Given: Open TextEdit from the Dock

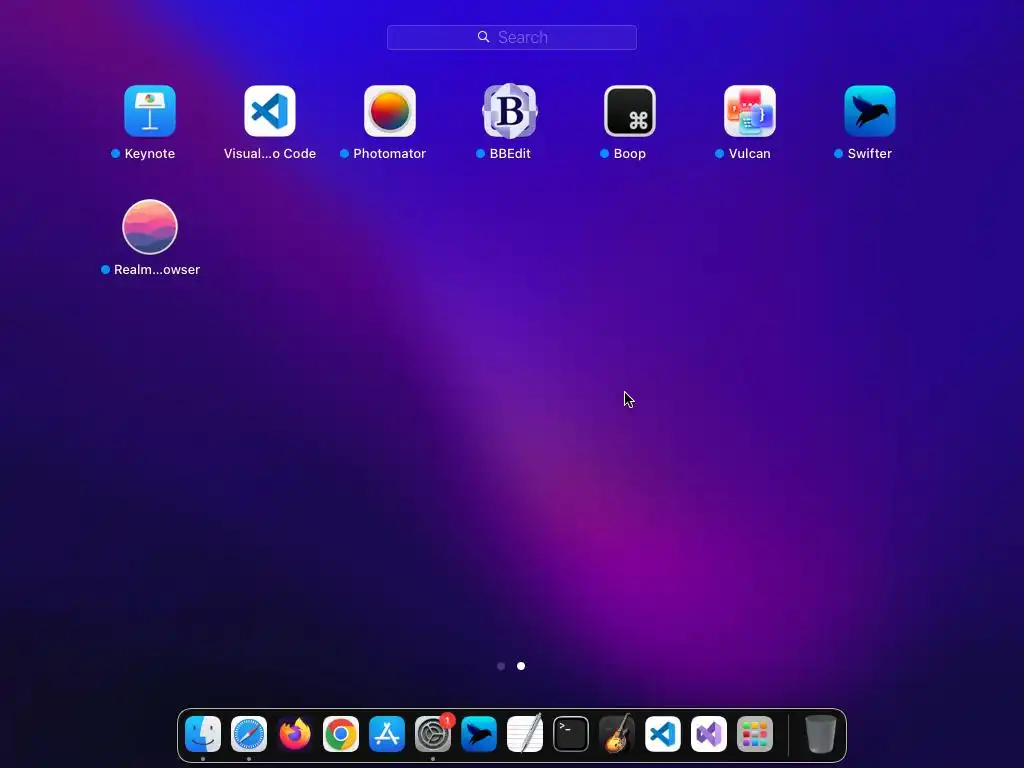Looking at the screenshot, I should [525, 734].
